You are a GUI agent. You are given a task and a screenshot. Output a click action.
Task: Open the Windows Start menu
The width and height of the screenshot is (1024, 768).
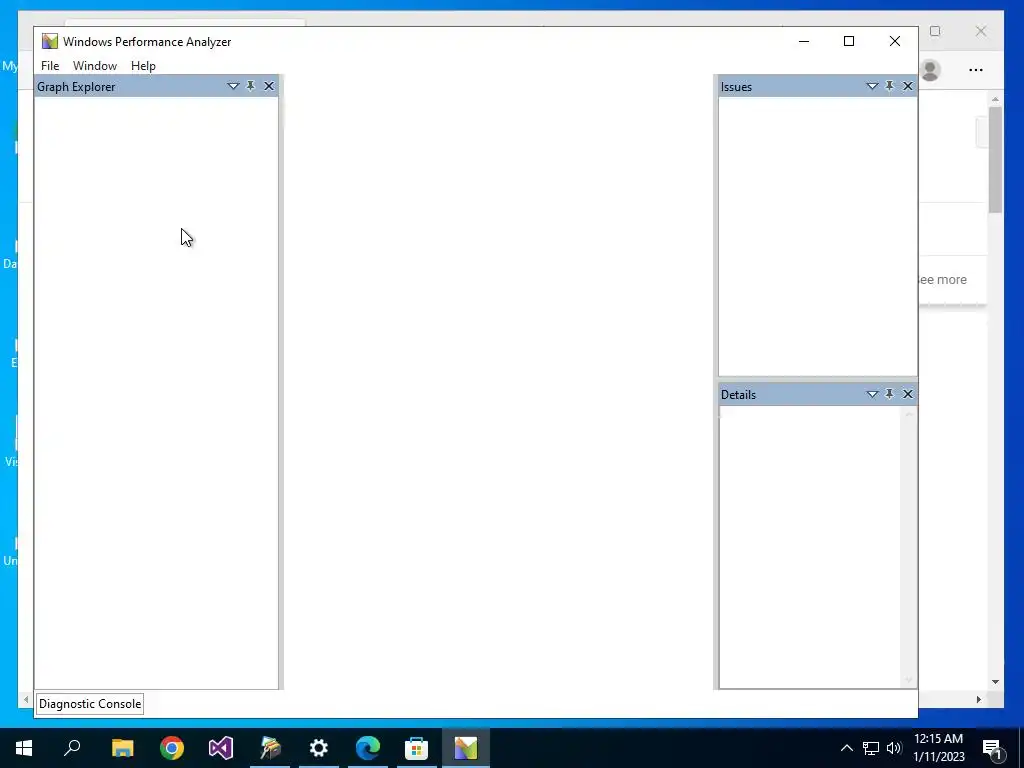(24, 748)
